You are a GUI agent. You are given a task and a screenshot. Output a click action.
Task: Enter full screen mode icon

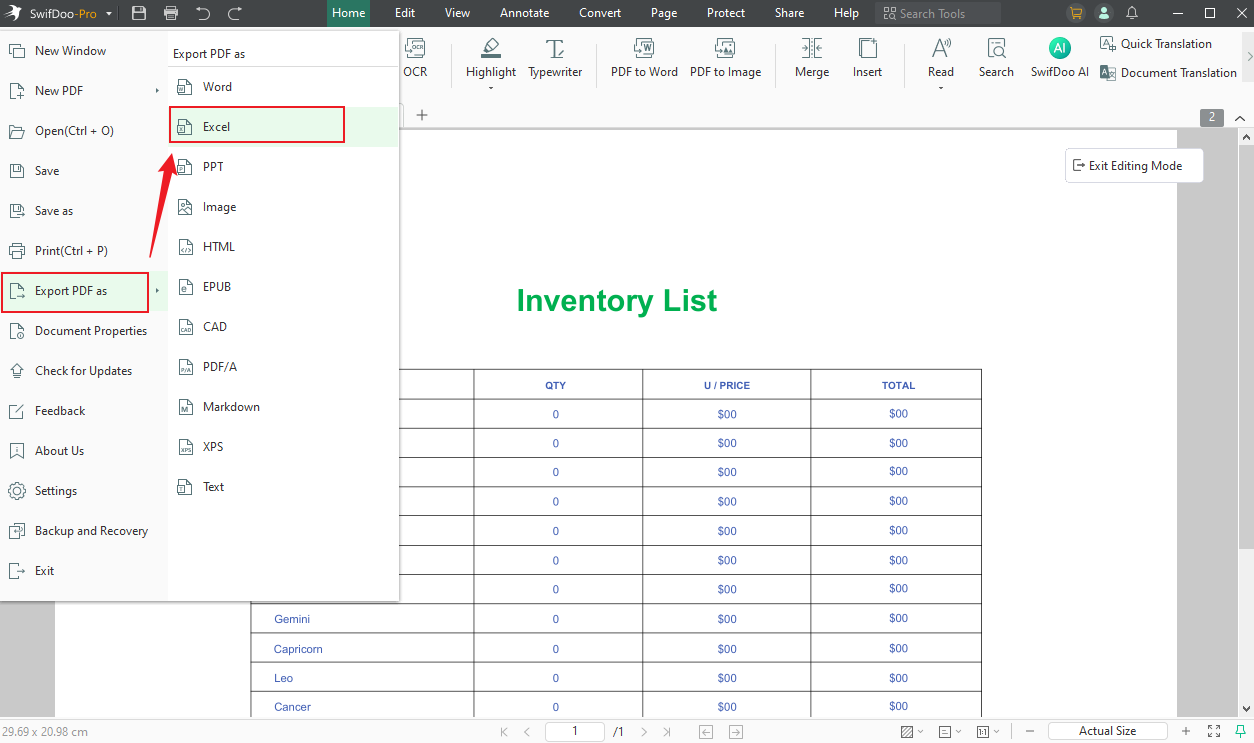[1214, 732]
